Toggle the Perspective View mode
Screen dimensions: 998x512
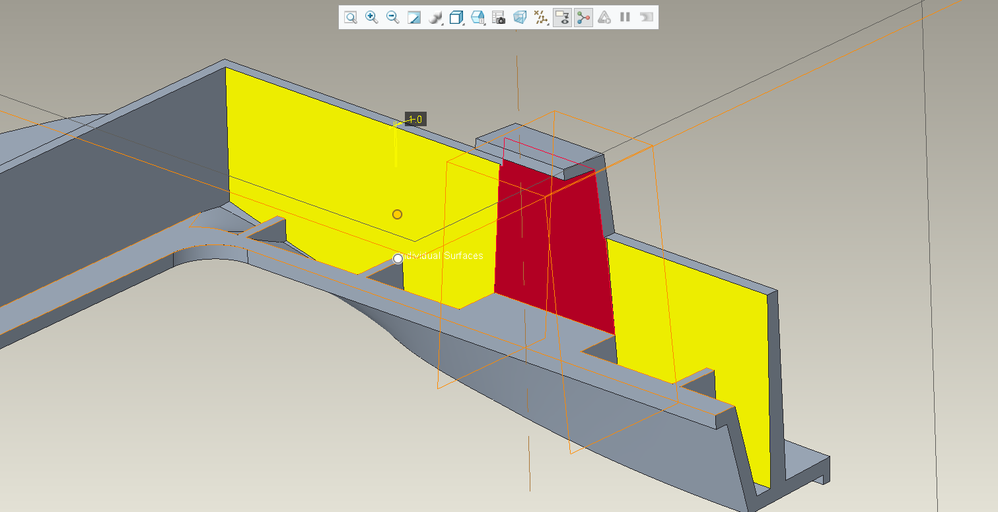click(x=520, y=17)
